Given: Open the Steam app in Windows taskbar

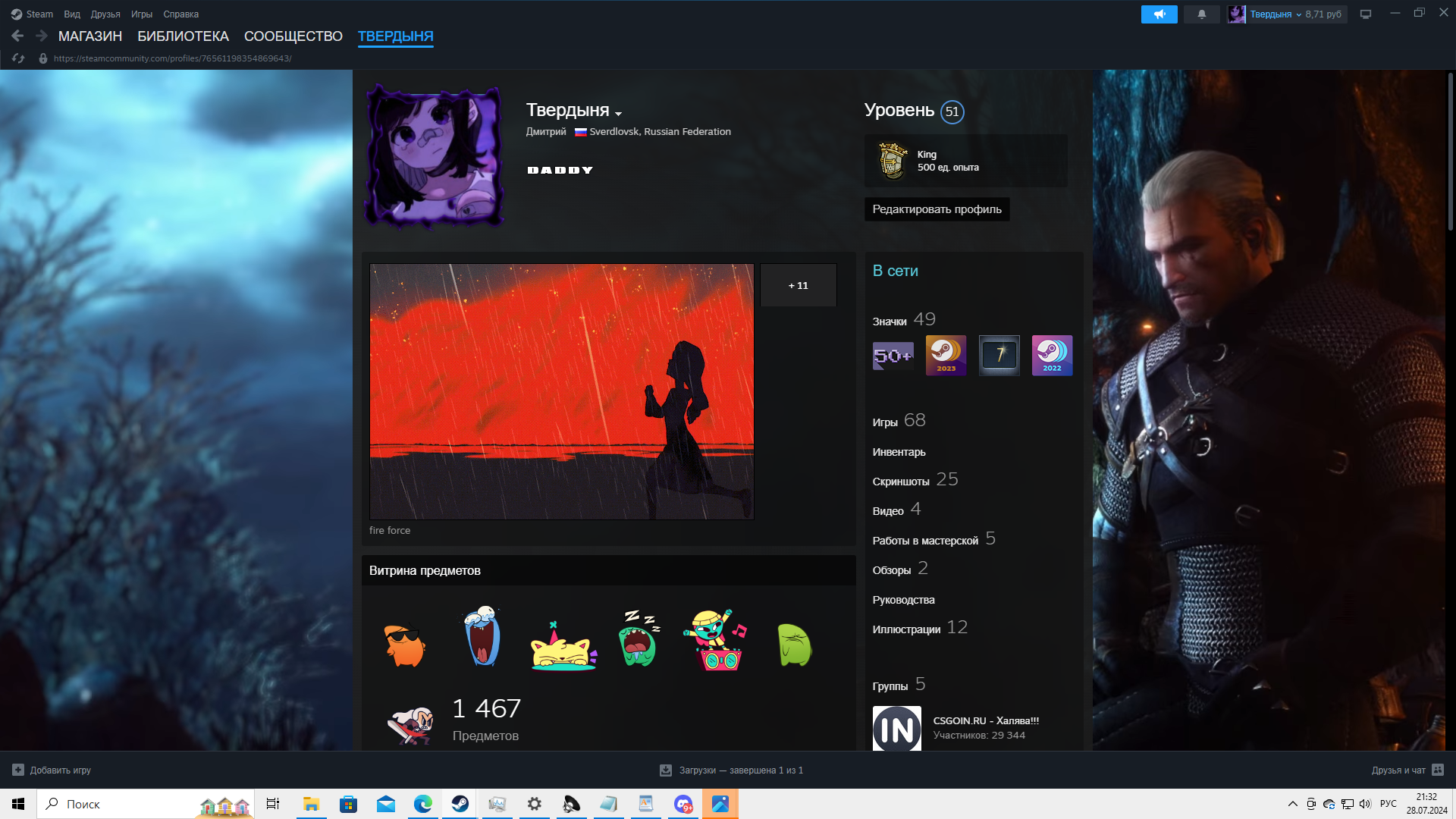Looking at the screenshot, I should click(x=460, y=804).
